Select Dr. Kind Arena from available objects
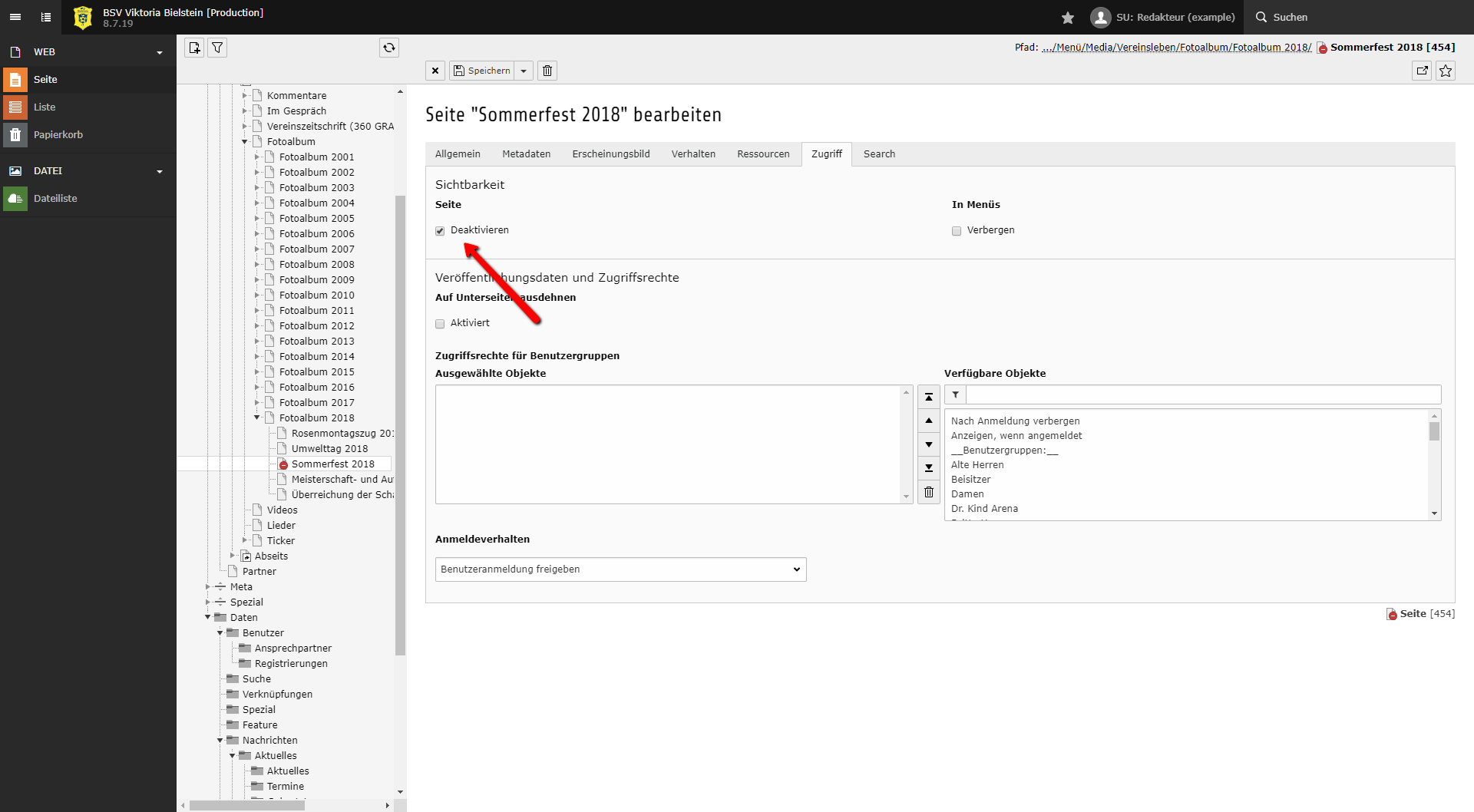This screenshot has height=812, width=1474. click(x=984, y=509)
